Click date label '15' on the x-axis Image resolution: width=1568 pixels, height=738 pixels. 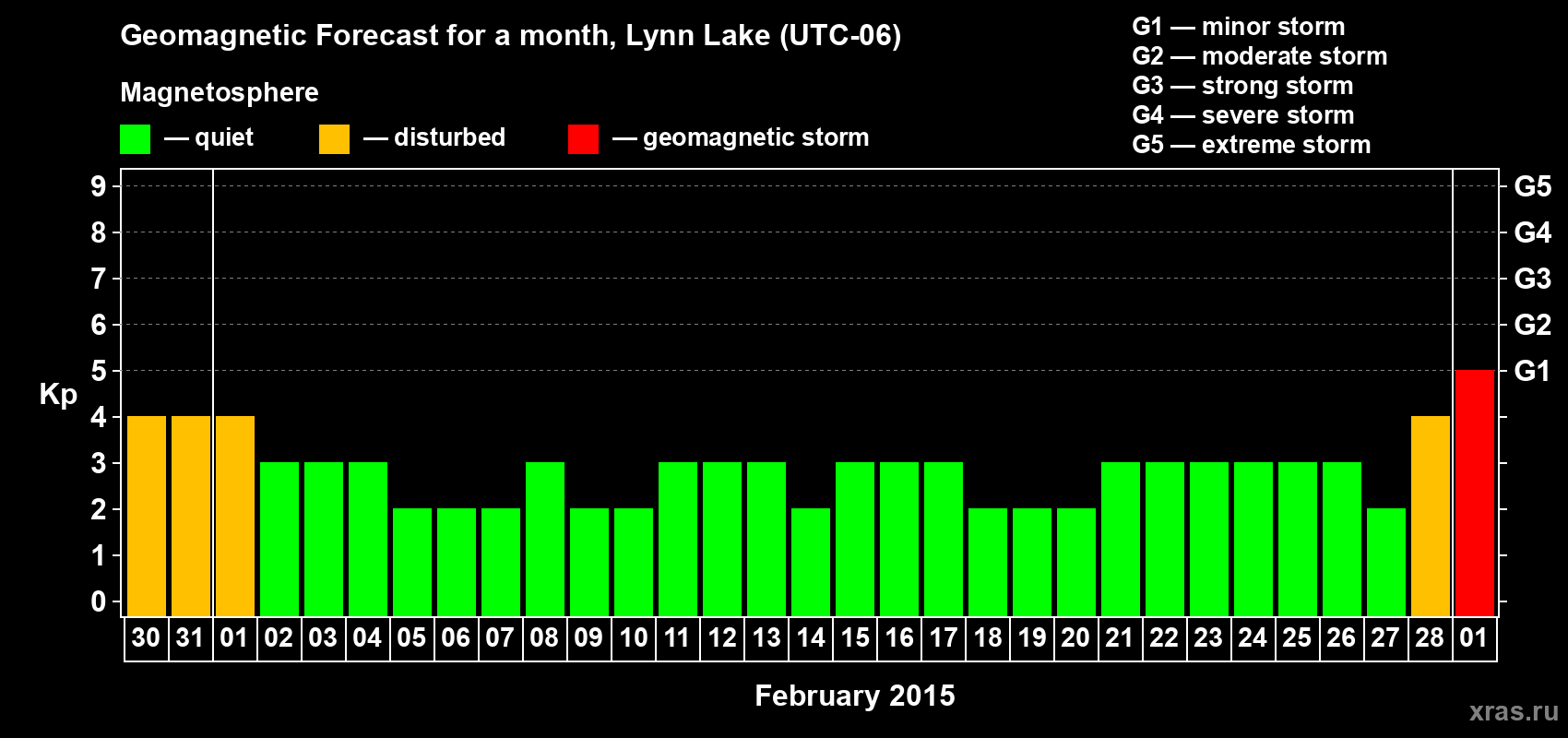click(x=854, y=637)
